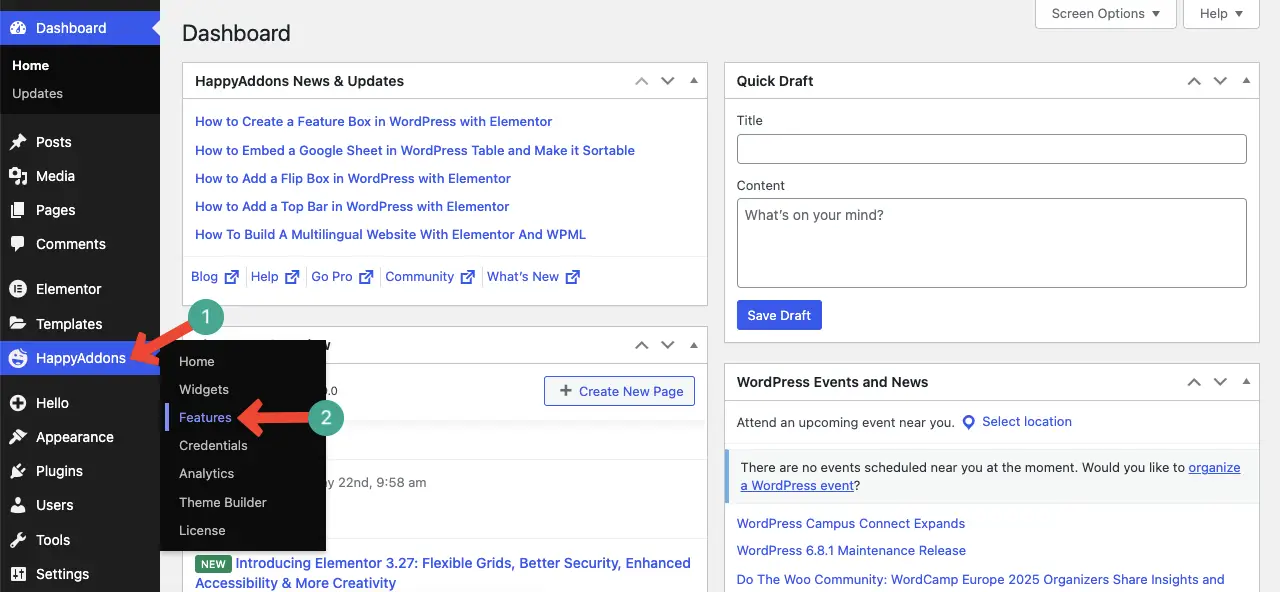The width and height of the screenshot is (1280, 592).
Task: Open the Updates submenu item under Dashboard
Action: [37, 93]
